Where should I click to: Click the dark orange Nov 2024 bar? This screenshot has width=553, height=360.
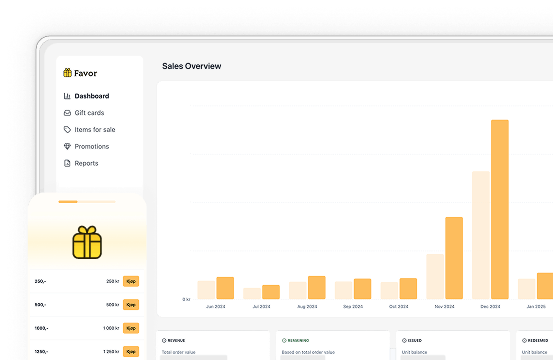click(x=454, y=258)
